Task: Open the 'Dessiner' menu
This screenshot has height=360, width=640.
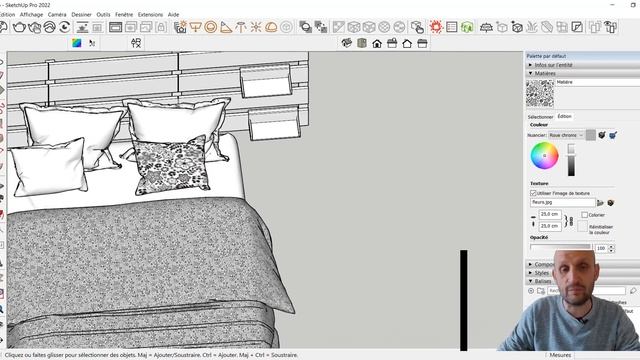Action: 81,15
